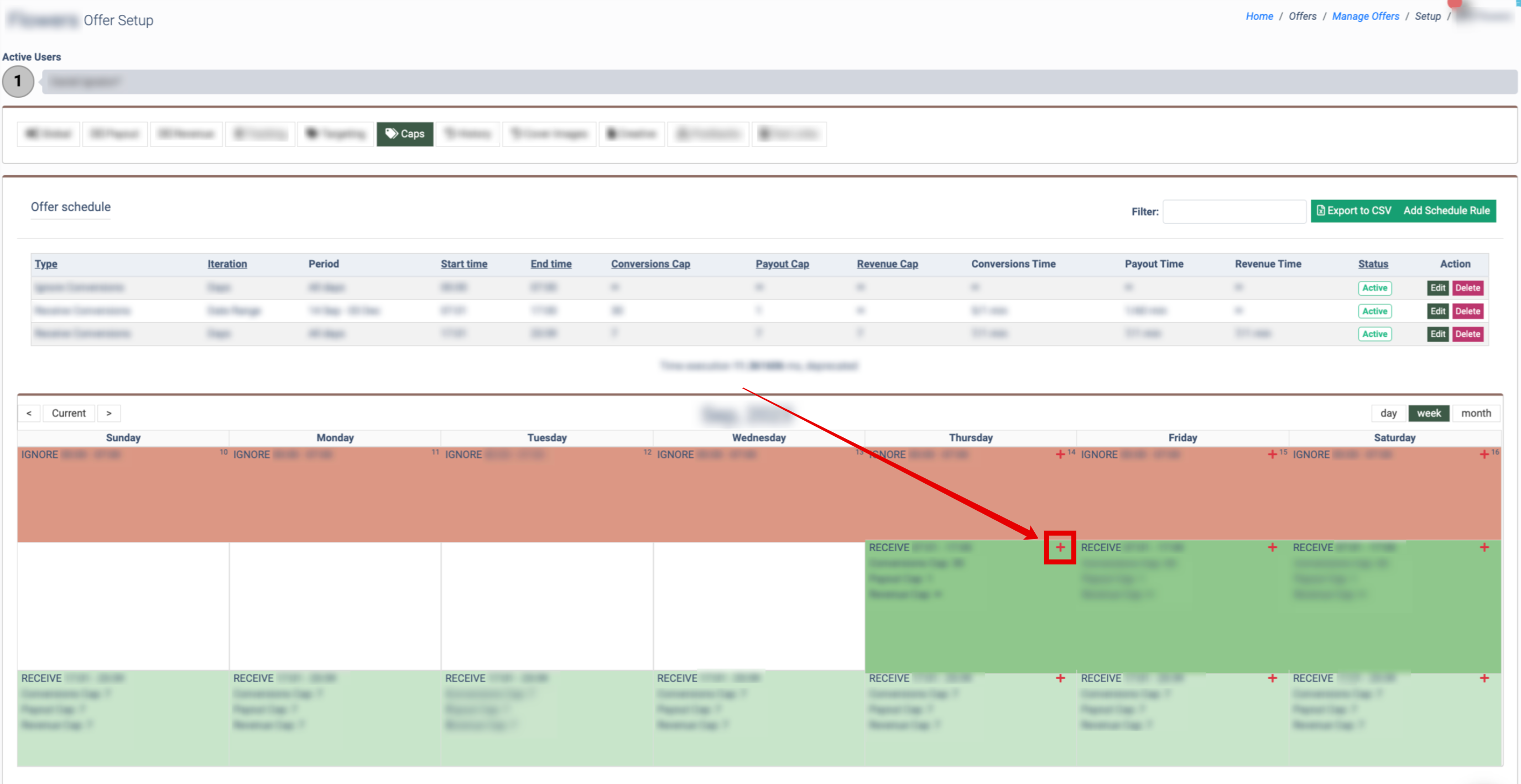Click plus icon on Friday dark-green RECEIVE block
This screenshot has width=1521, height=784.
[x=1272, y=547]
